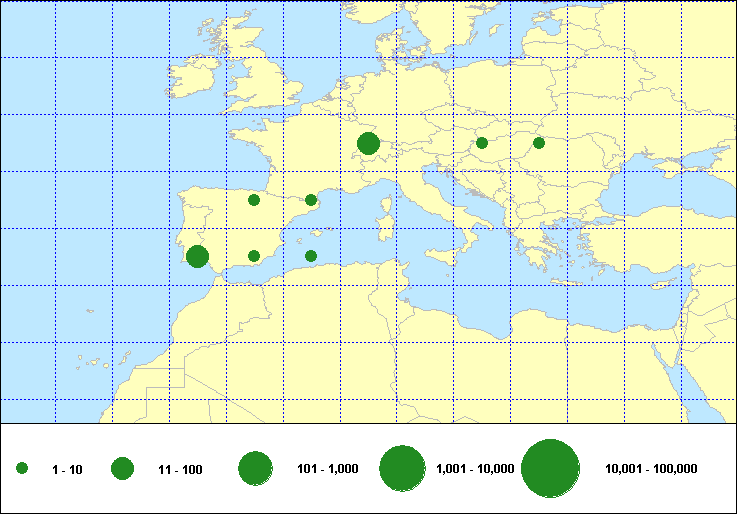Select the "10,001 - 100,000" legend label
The width and height of the screenshot is (737, 514).
tap(651, 469)
